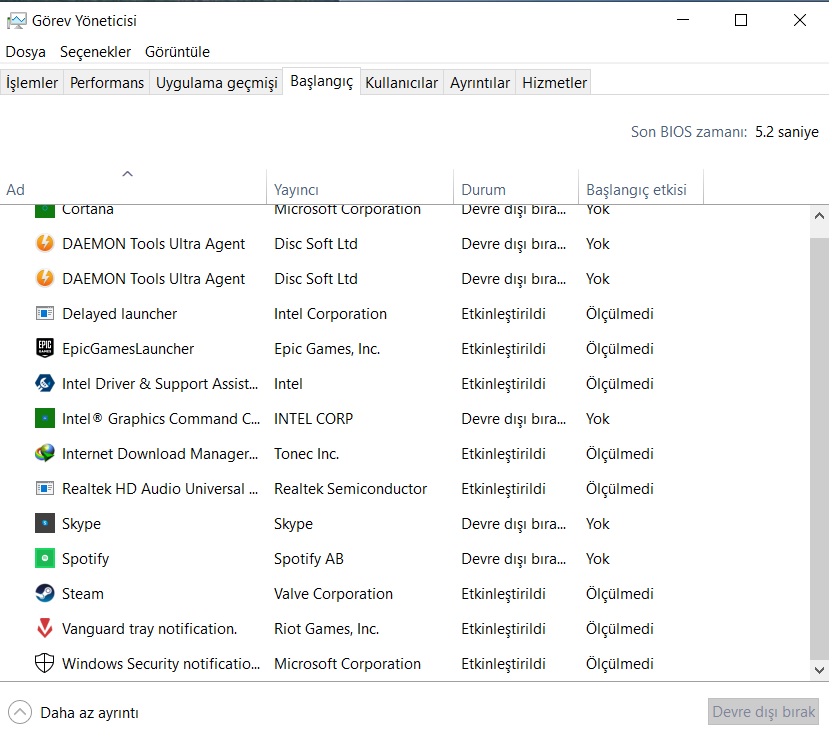This screenshot has height=740, width=832.
Task: Click Ölçülmedi impact in EpicGamesLauncher row
Action: [x=619, y=349]
